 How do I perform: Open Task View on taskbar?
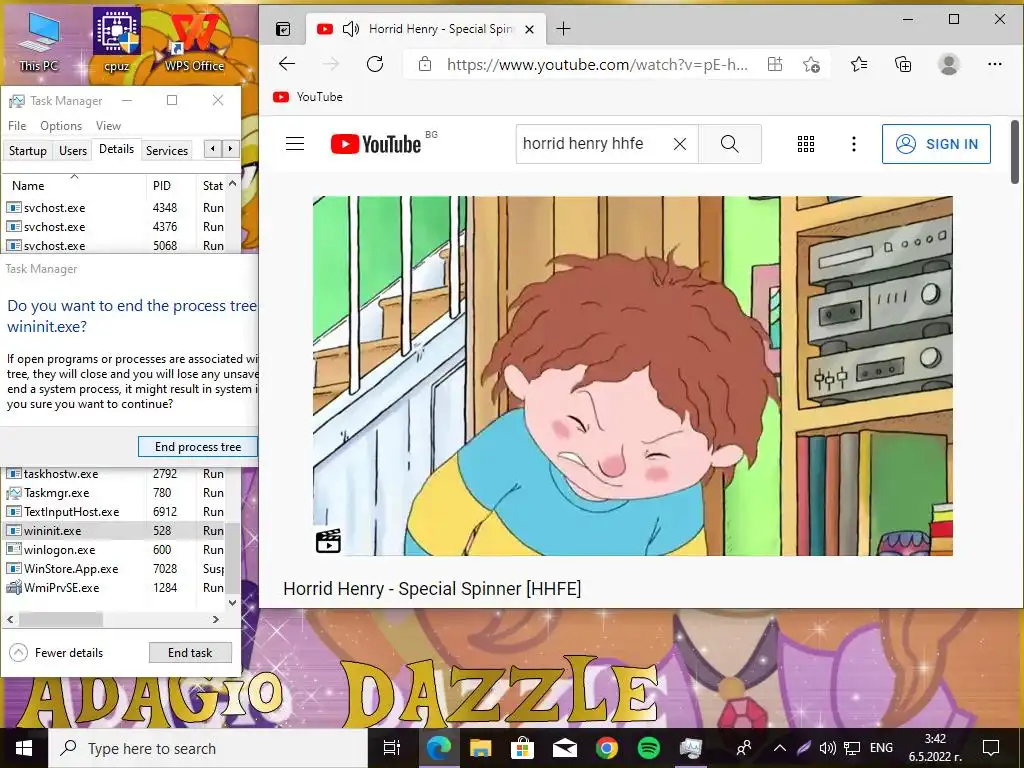(391, 748)
